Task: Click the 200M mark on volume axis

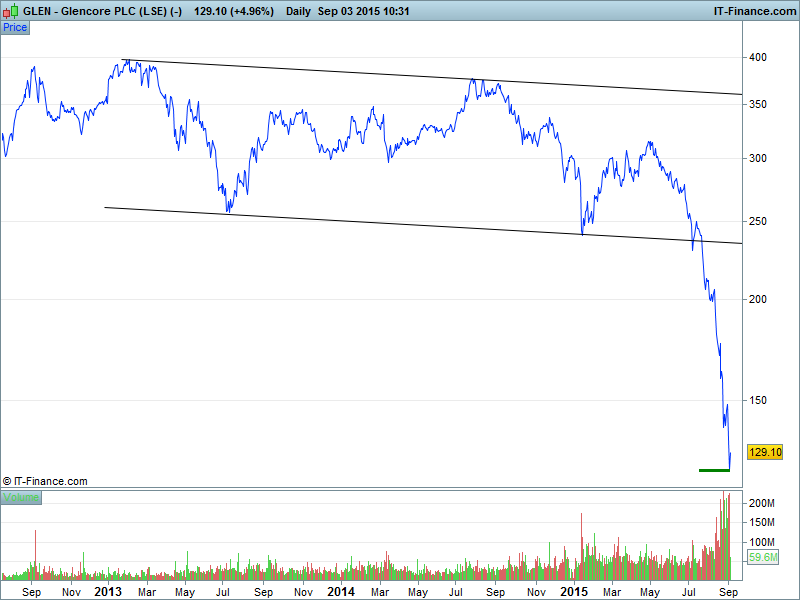Action: click(x=762, y=502)
